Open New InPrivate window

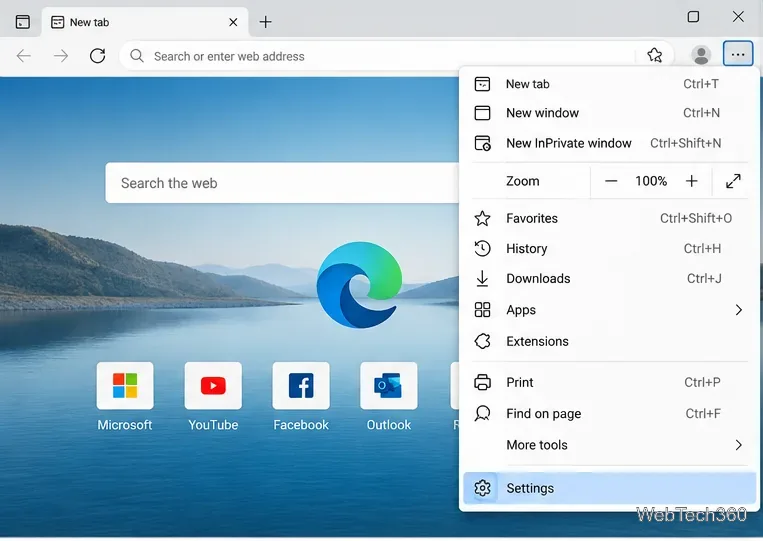(x=608, y=143)
